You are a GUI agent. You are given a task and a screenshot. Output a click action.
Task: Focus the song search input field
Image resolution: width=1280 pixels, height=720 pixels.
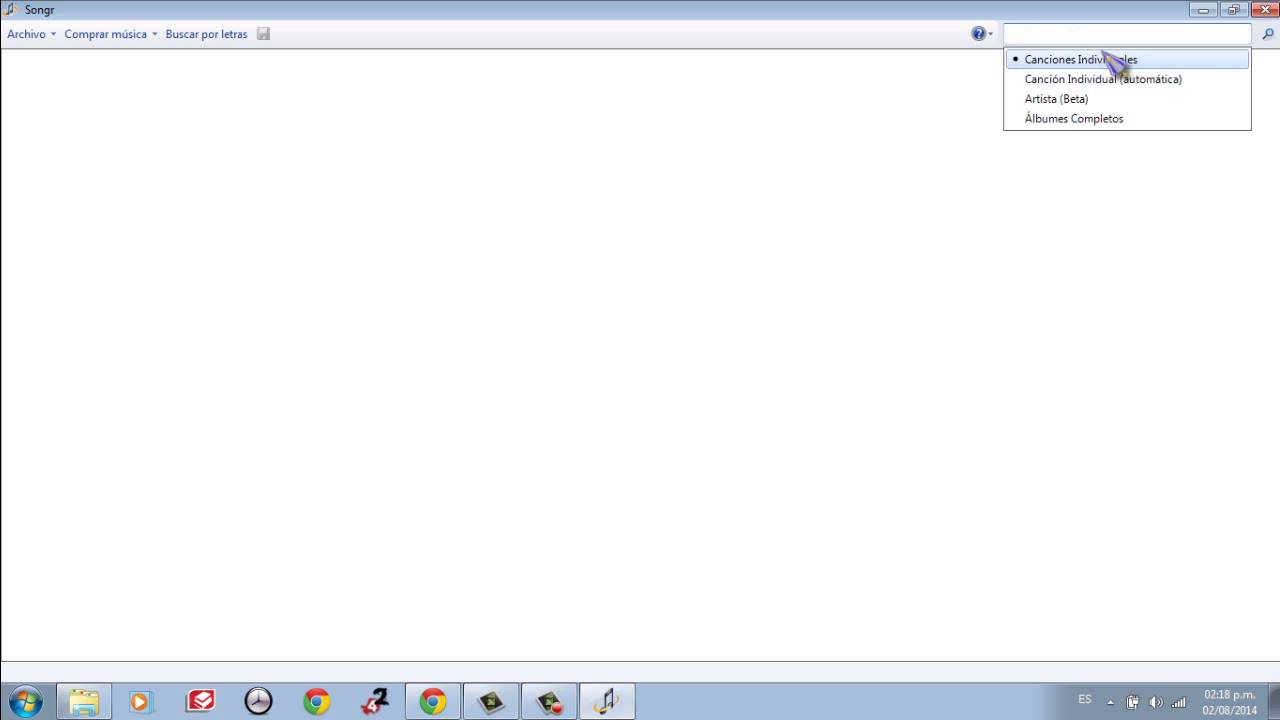pos(1127,34)
